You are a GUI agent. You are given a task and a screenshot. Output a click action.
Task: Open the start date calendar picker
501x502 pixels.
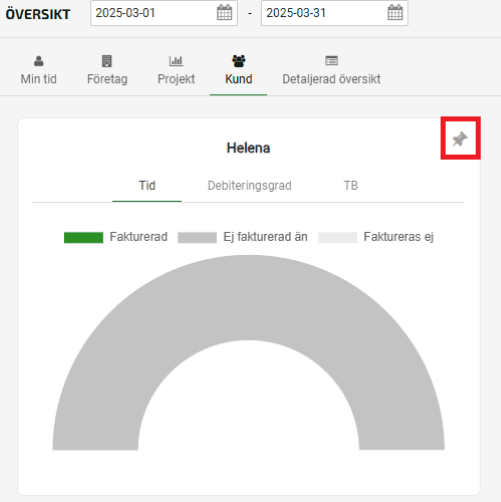pos(224,13)
